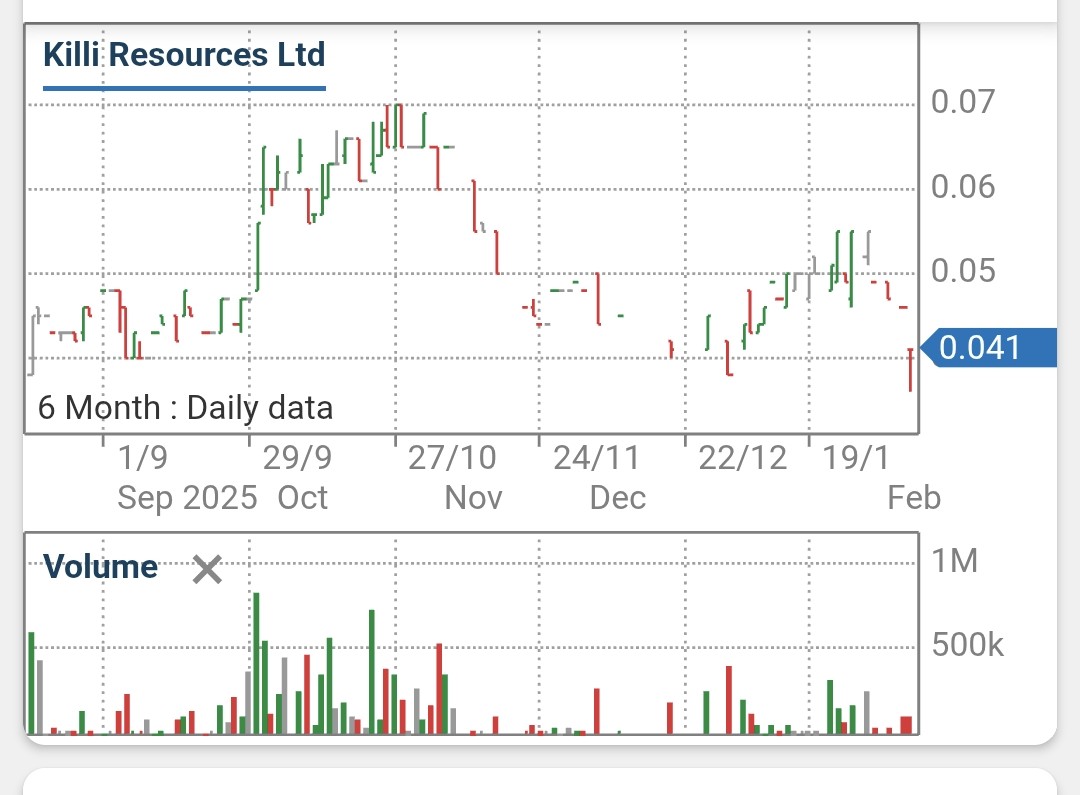Click the 0.06 gridline price label
This screenshot has width=1080, height=795.
963,186
